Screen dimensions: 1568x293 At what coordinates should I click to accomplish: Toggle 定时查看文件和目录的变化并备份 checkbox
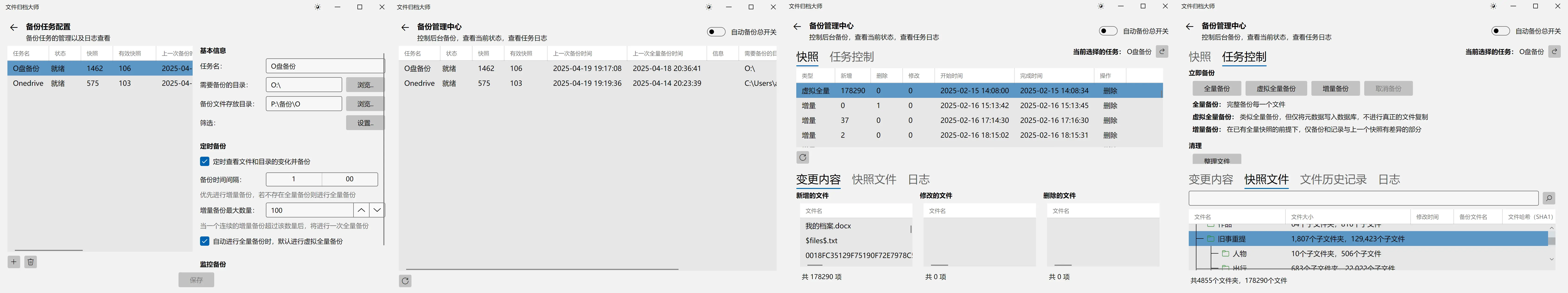click(x=204, y=161)
